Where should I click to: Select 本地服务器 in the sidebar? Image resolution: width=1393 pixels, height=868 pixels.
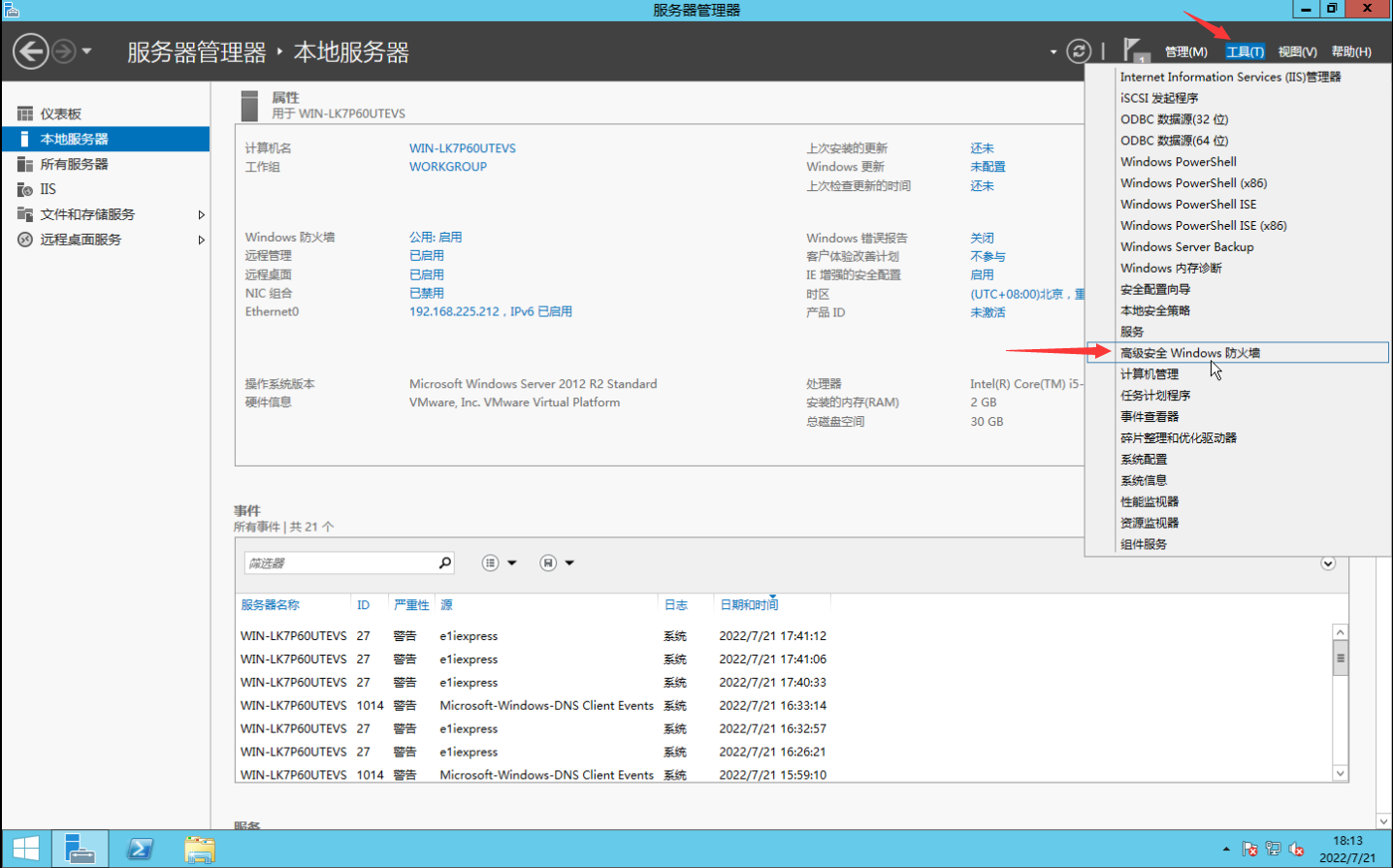(x=105, y=140)
